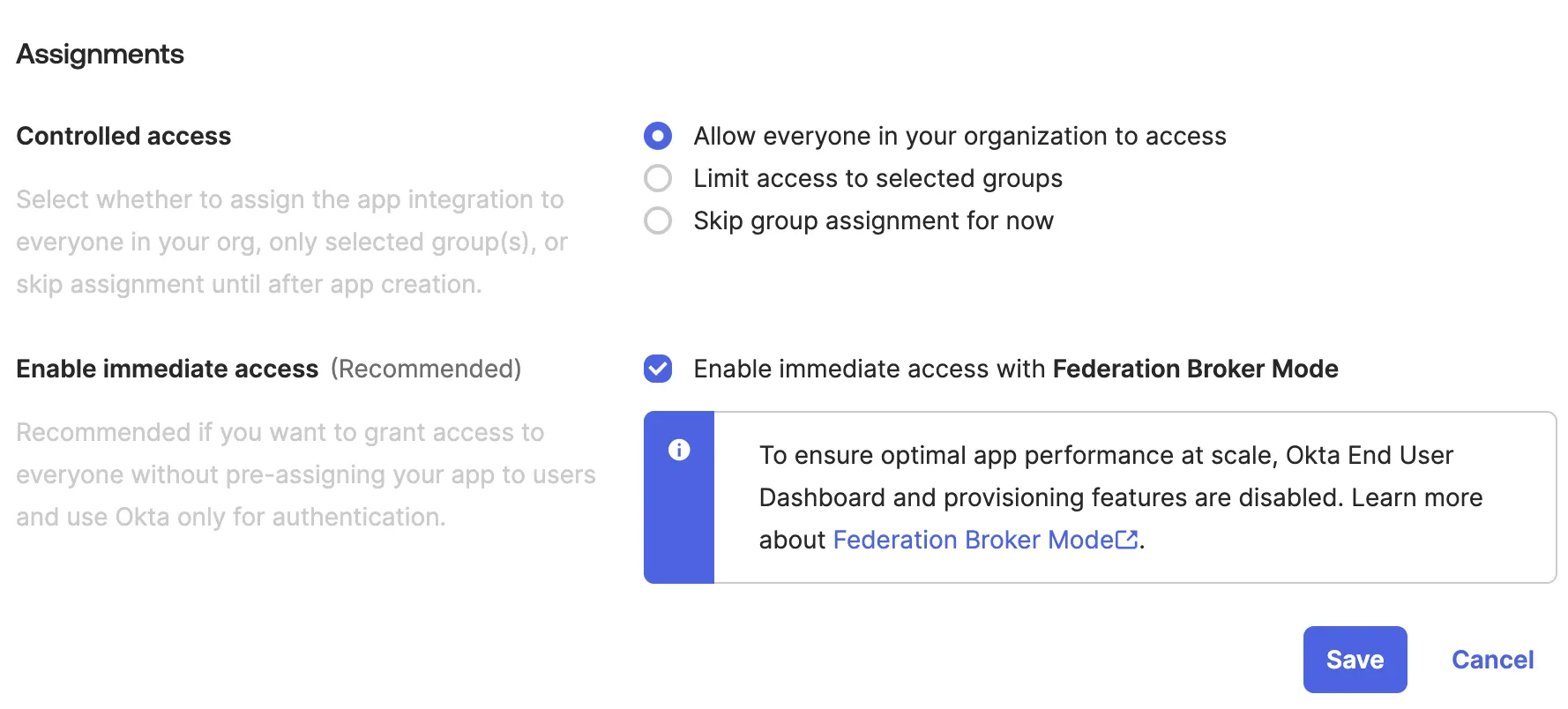1568x709 pixels.
Task: Select the filled radio button indicator
Action: click(x=657, y=136)
